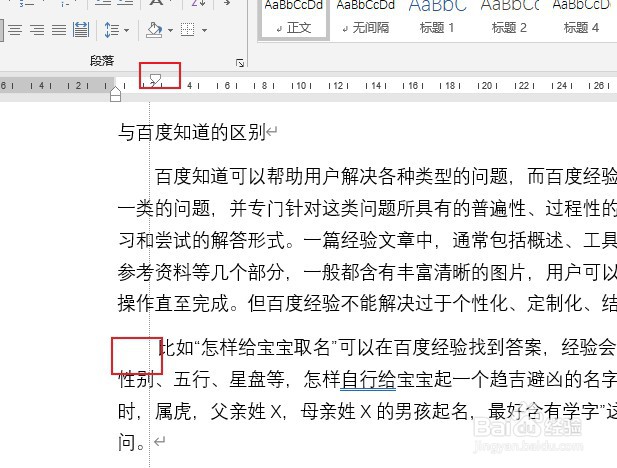The height and width of the screenshot is (468, 617).
Task: Apply the 标题 1 heading style
Action: [437, 19]
